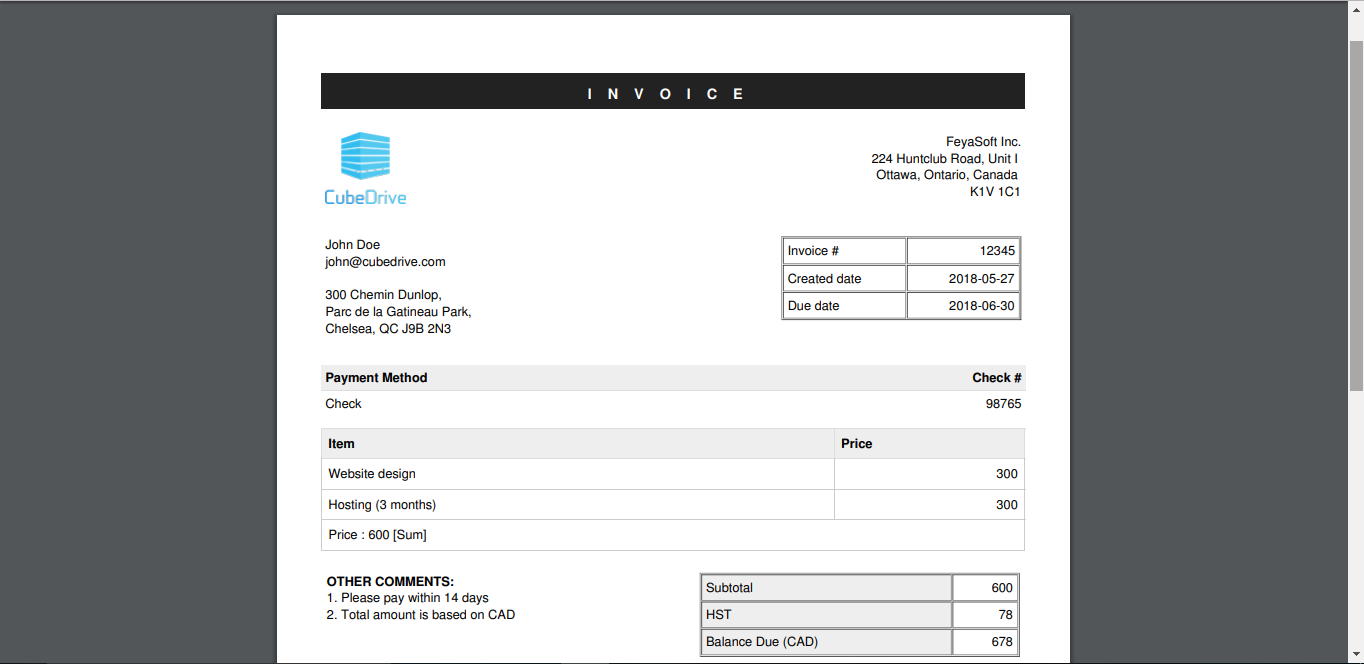1364x664 pixels.
Task: Click 'Parc de la Gatineau Park,' line
Action: tap(398, 312)
